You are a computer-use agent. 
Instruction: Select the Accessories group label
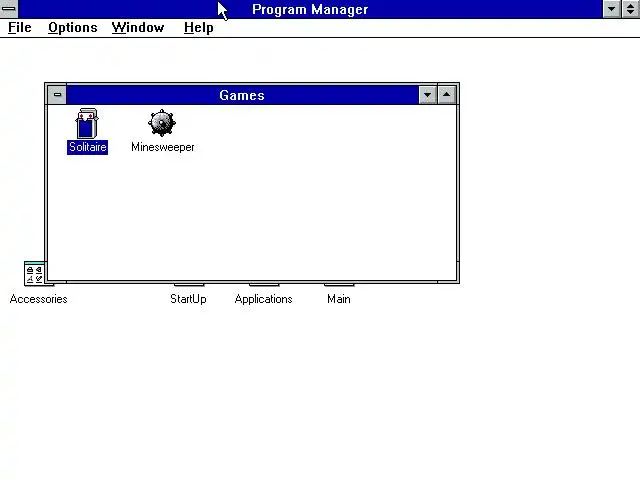point(38,299)
